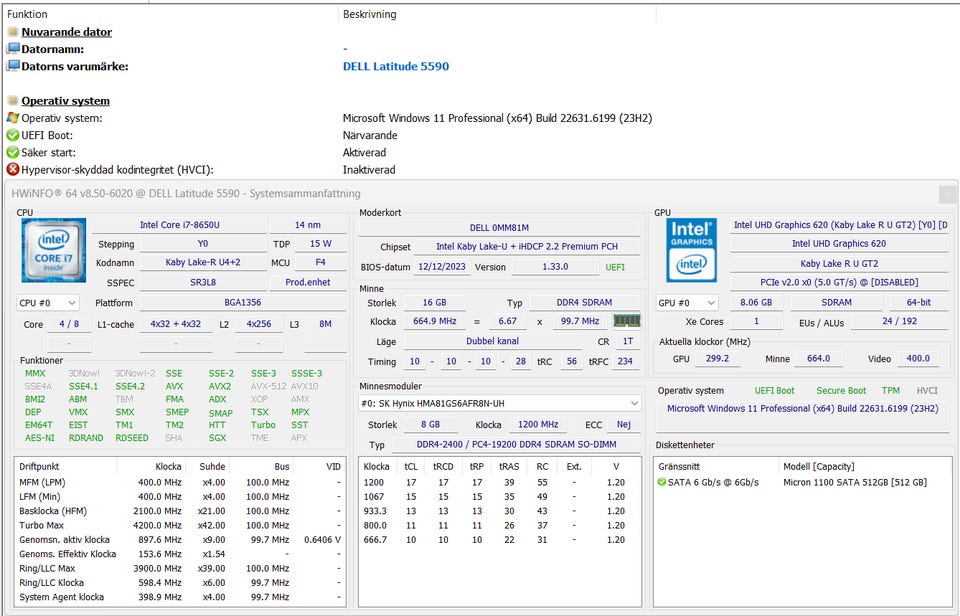Click the 664.9 MHz memory clock value
The image size is (960, 616).
434,321
